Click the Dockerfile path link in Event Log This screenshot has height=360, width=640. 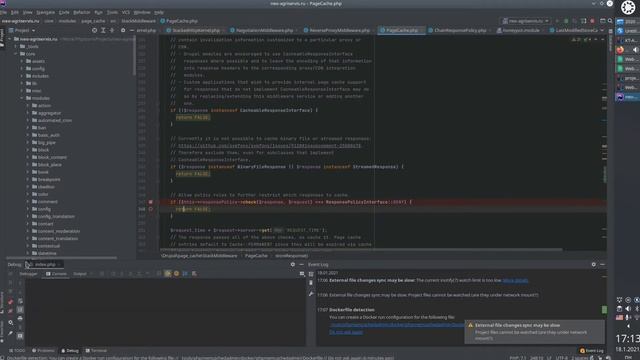[397, 325]
